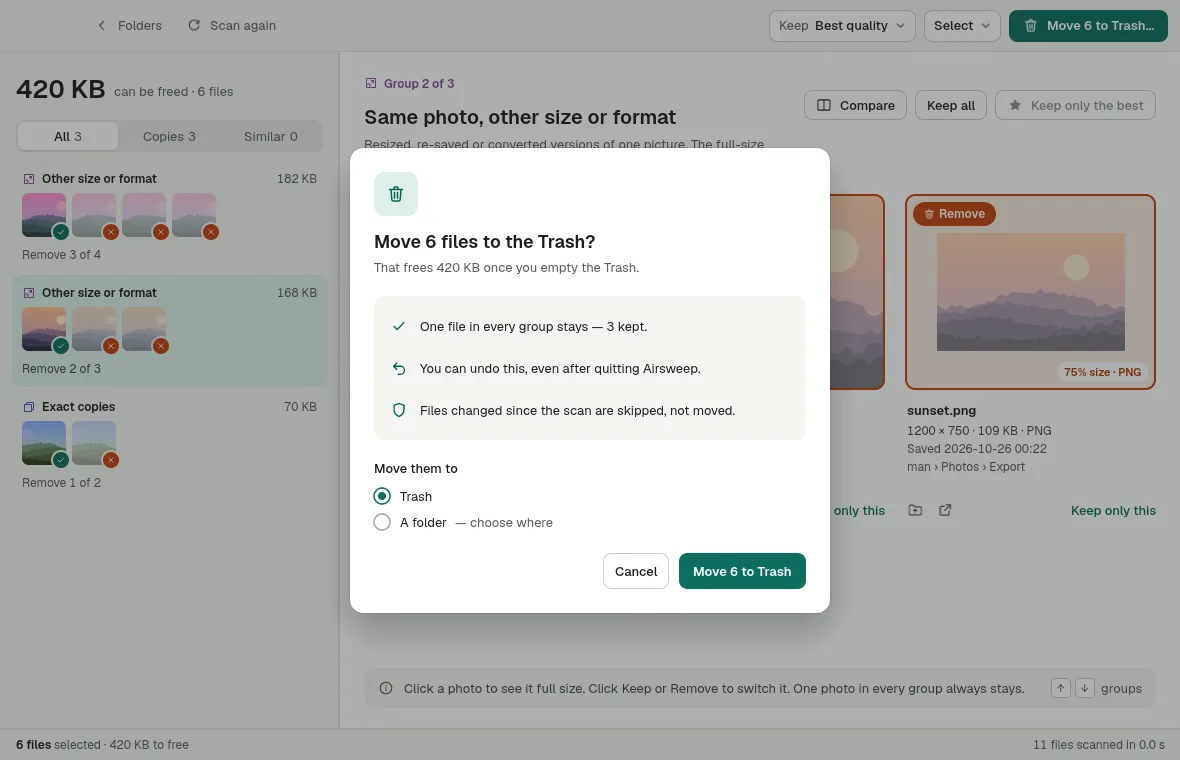Cancel the move to Trash dialog
The width and height of the screenshot is (1180, 760).
point(636,571)
